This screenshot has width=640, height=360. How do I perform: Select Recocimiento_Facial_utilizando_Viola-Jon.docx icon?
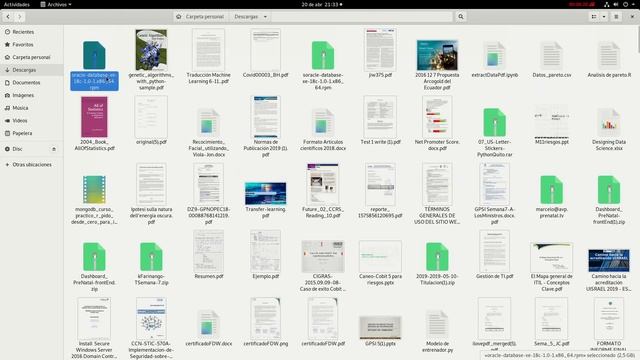coord(208,122)
